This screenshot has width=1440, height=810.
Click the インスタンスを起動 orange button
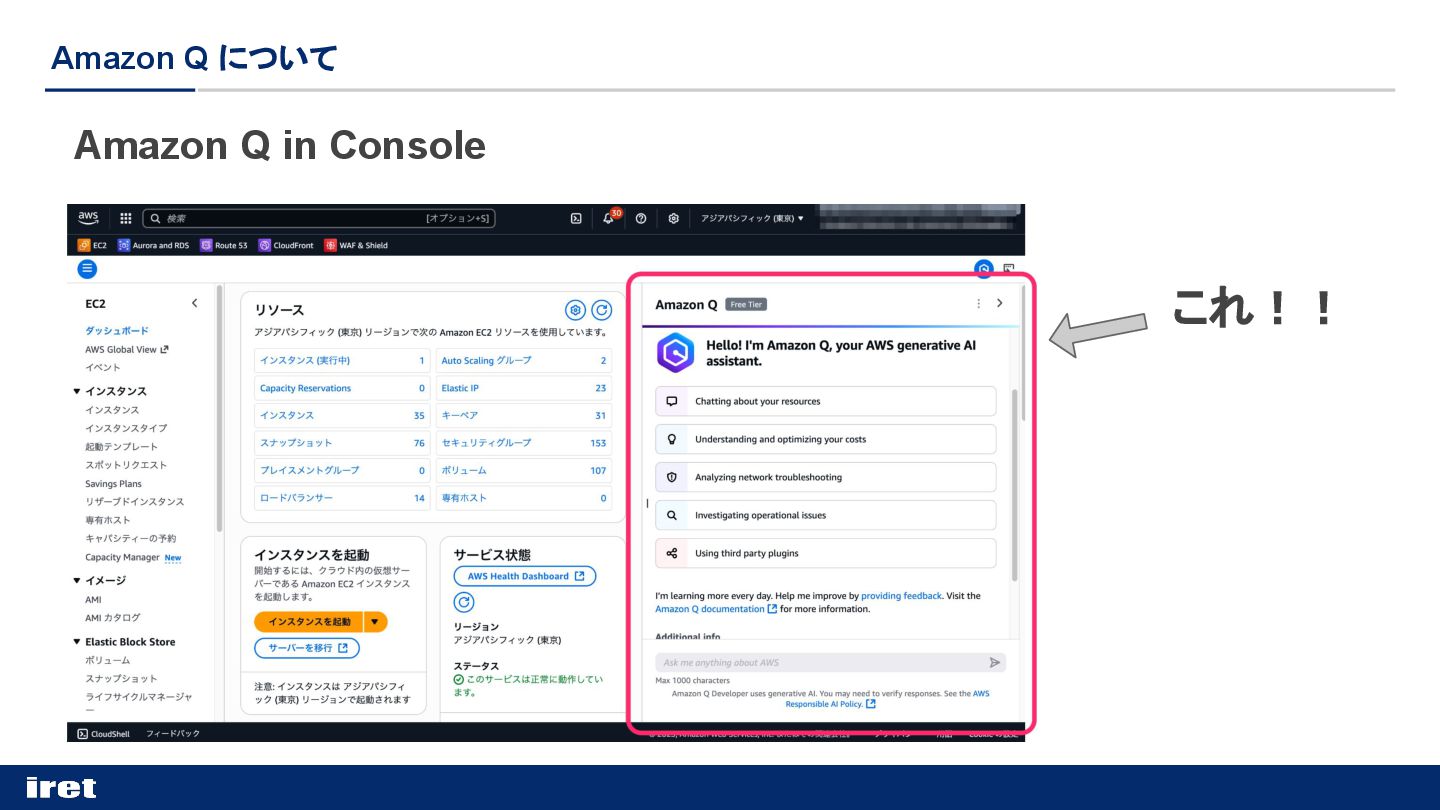309,622
